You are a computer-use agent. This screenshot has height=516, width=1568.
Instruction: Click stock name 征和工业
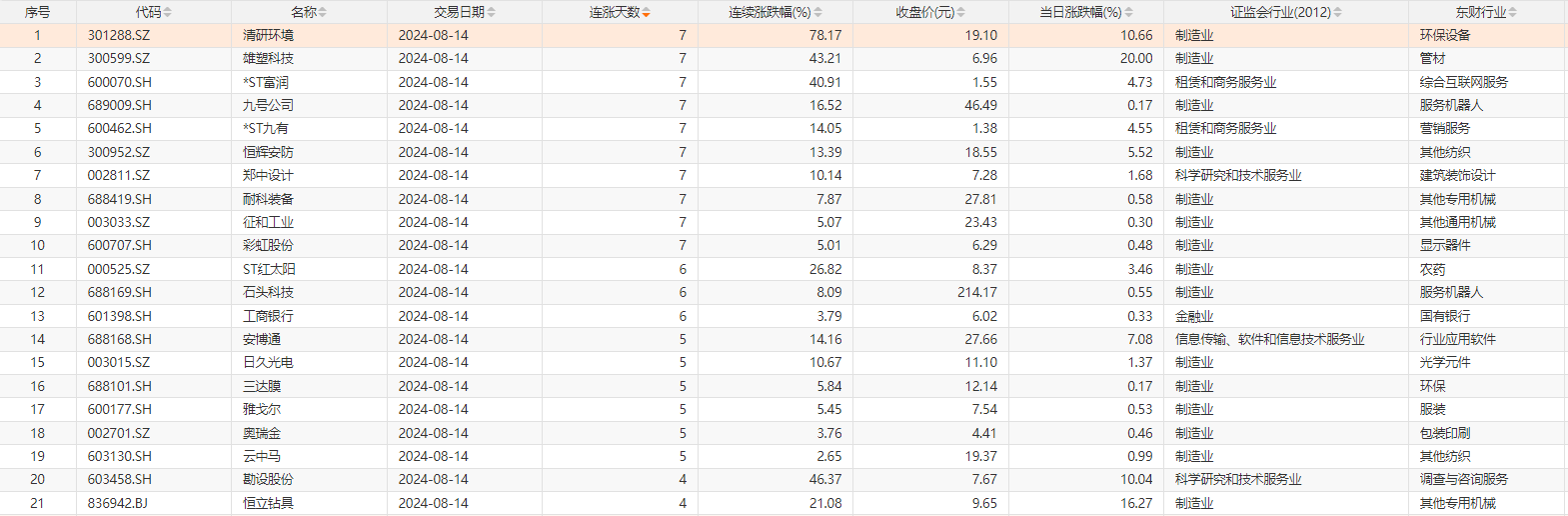(268, 222)
